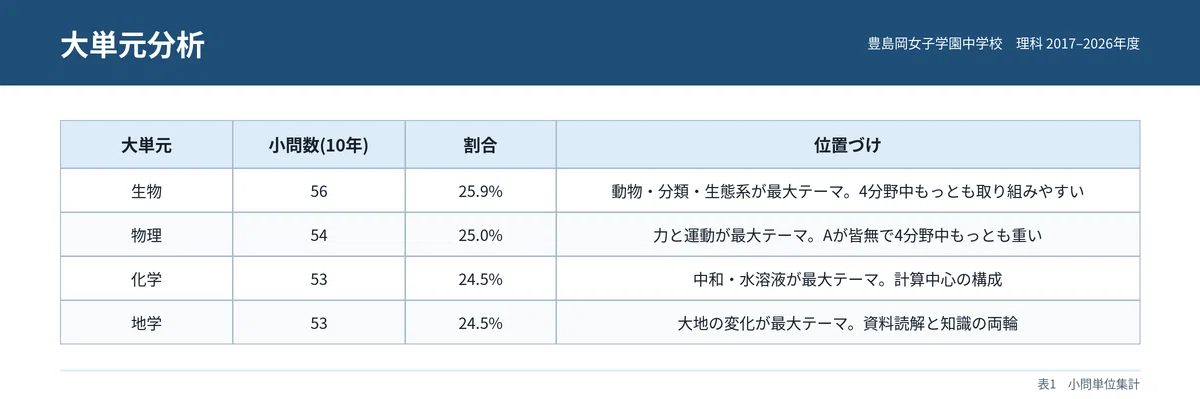
Task: Click the 25.0% percentage cell
Action: point(481,235)
